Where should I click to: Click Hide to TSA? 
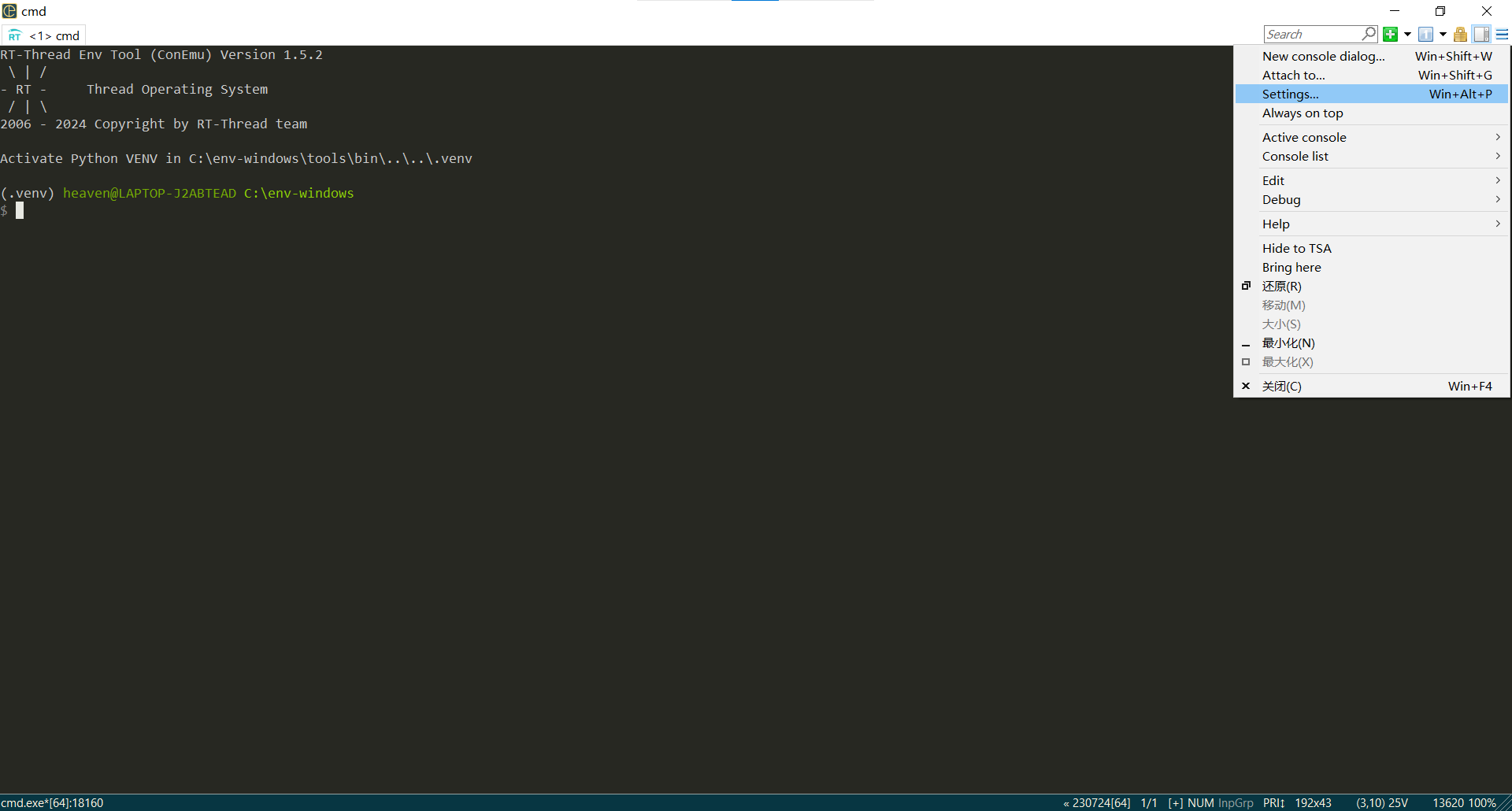pos(1296,248)
